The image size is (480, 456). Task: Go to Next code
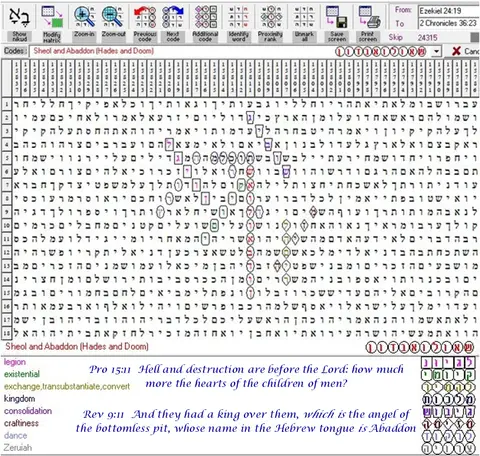[173, 23]
